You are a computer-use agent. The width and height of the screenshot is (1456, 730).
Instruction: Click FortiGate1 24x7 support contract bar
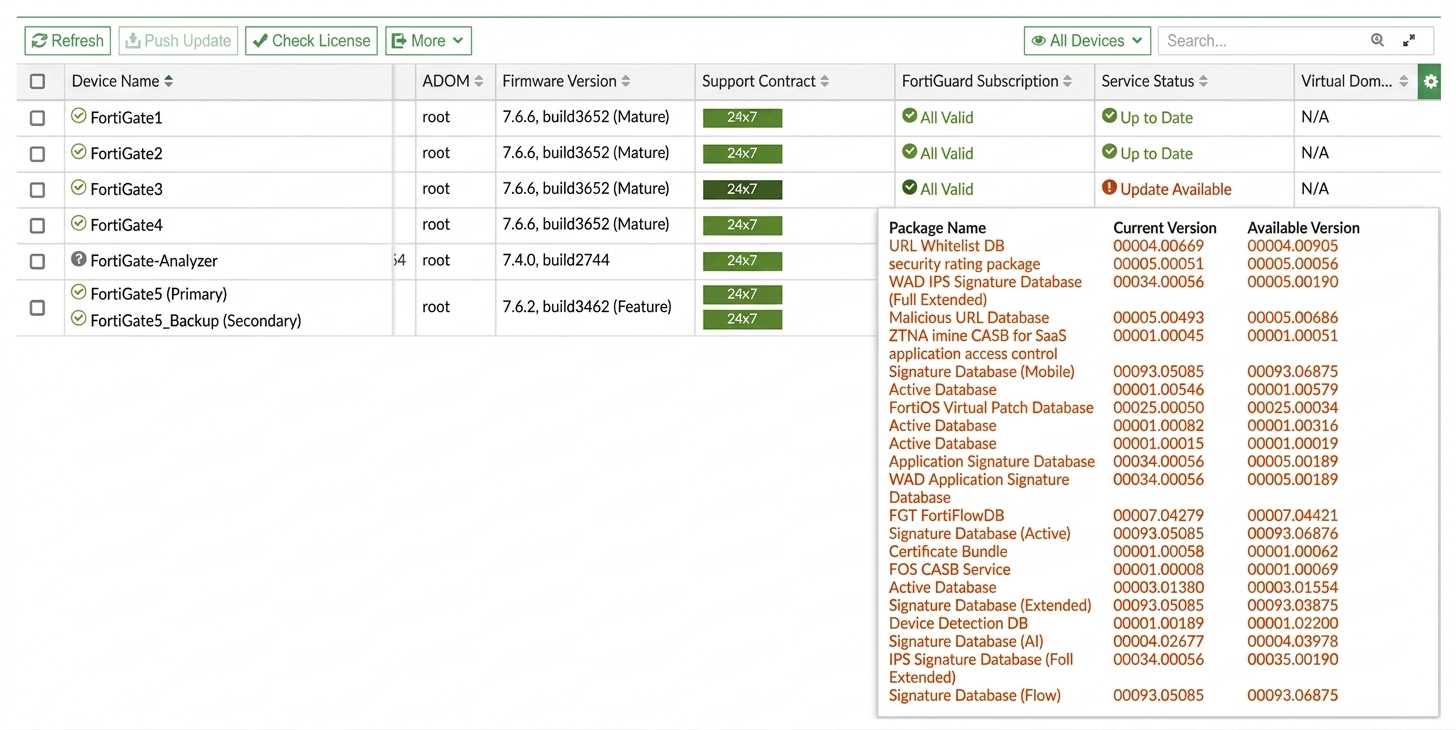tap(742, 118)
